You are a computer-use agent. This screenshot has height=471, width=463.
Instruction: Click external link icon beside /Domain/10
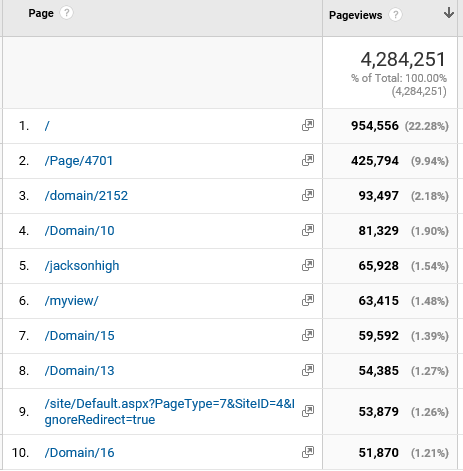[x=308, y=230]
